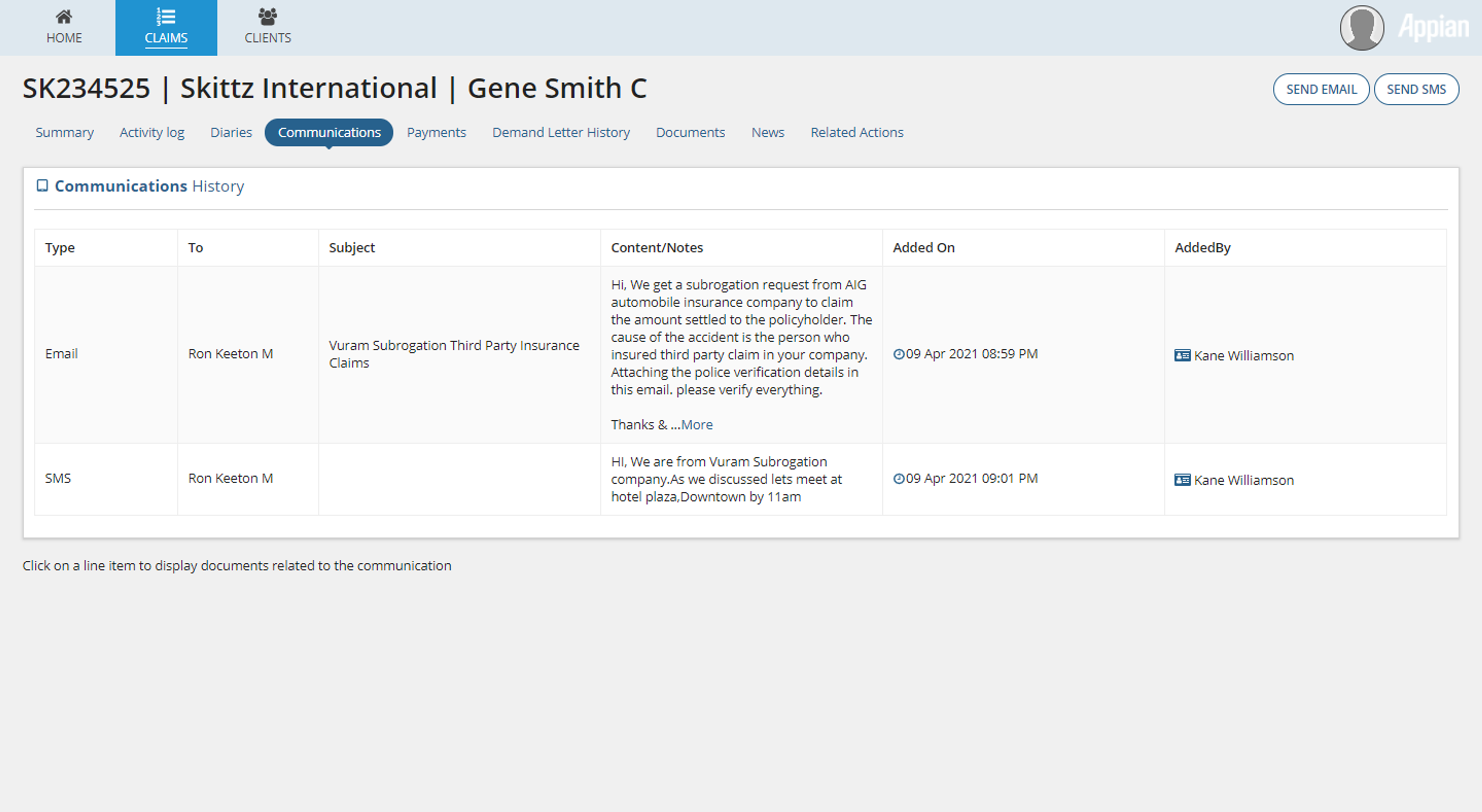This screenshot has height=812, width=1482.
Task: Open the Activity log tab
Action: click(x=152, y=132)
